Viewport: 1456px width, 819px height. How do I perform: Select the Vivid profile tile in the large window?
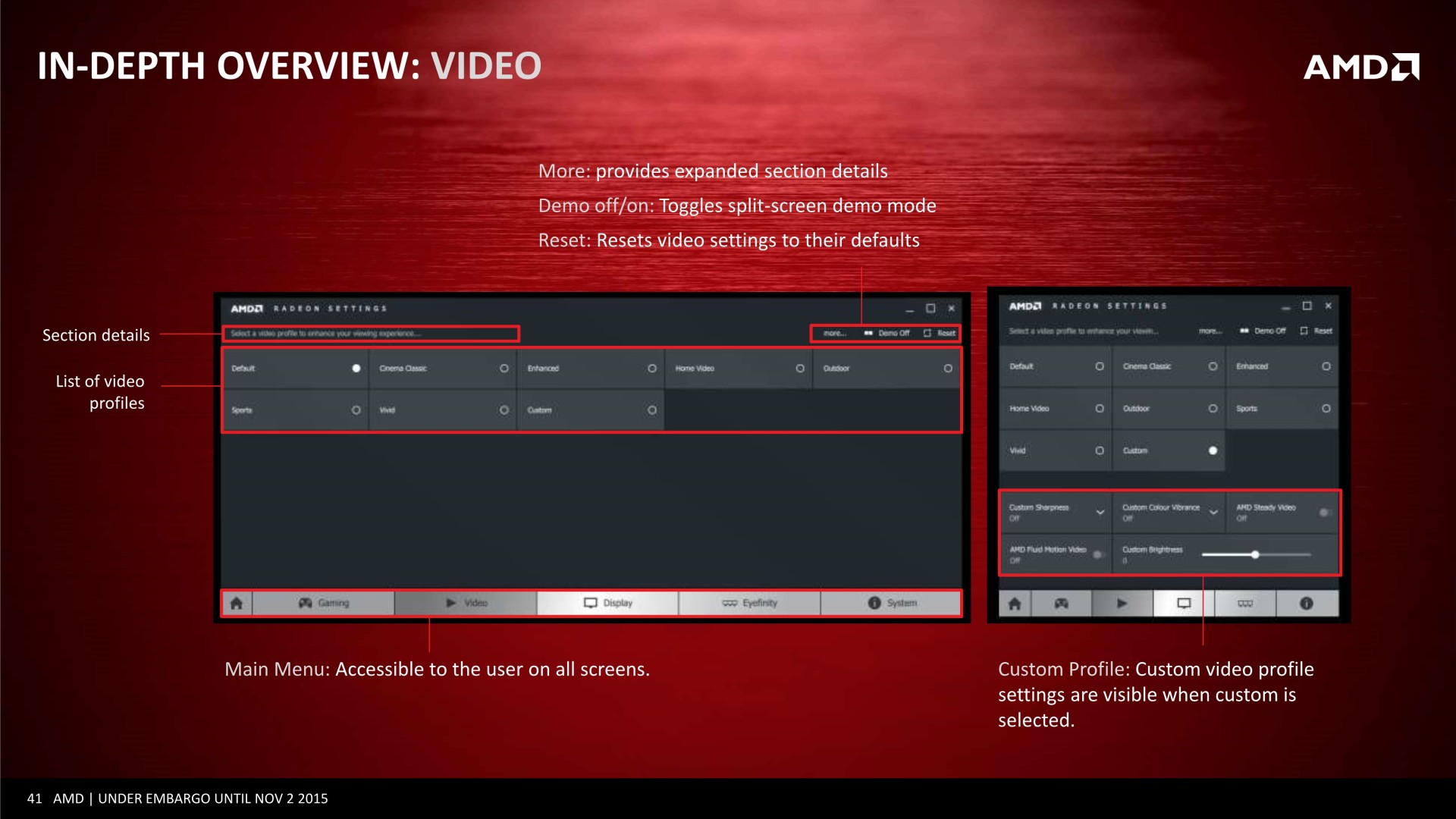click(x=444, y=410)
